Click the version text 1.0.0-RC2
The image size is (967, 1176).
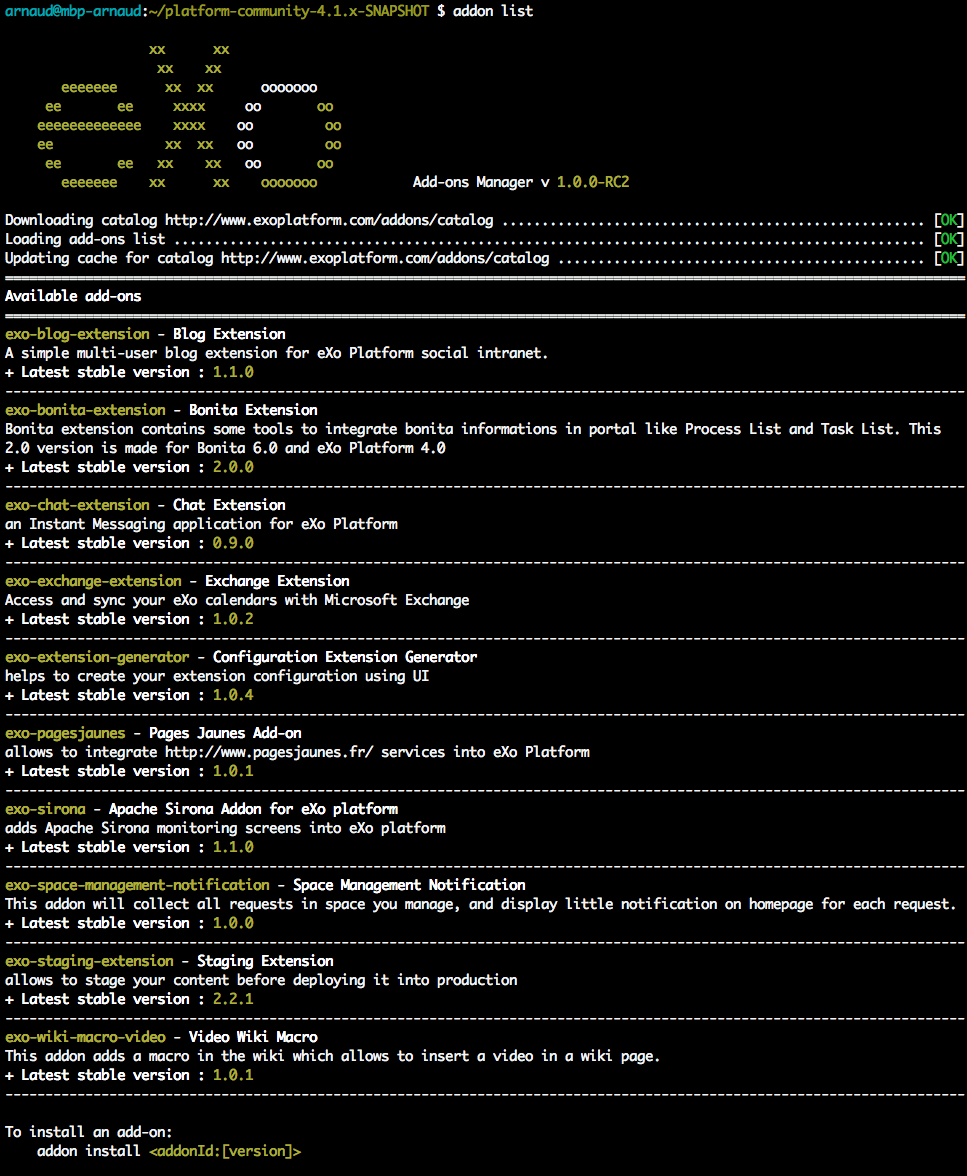pos(593,182)
